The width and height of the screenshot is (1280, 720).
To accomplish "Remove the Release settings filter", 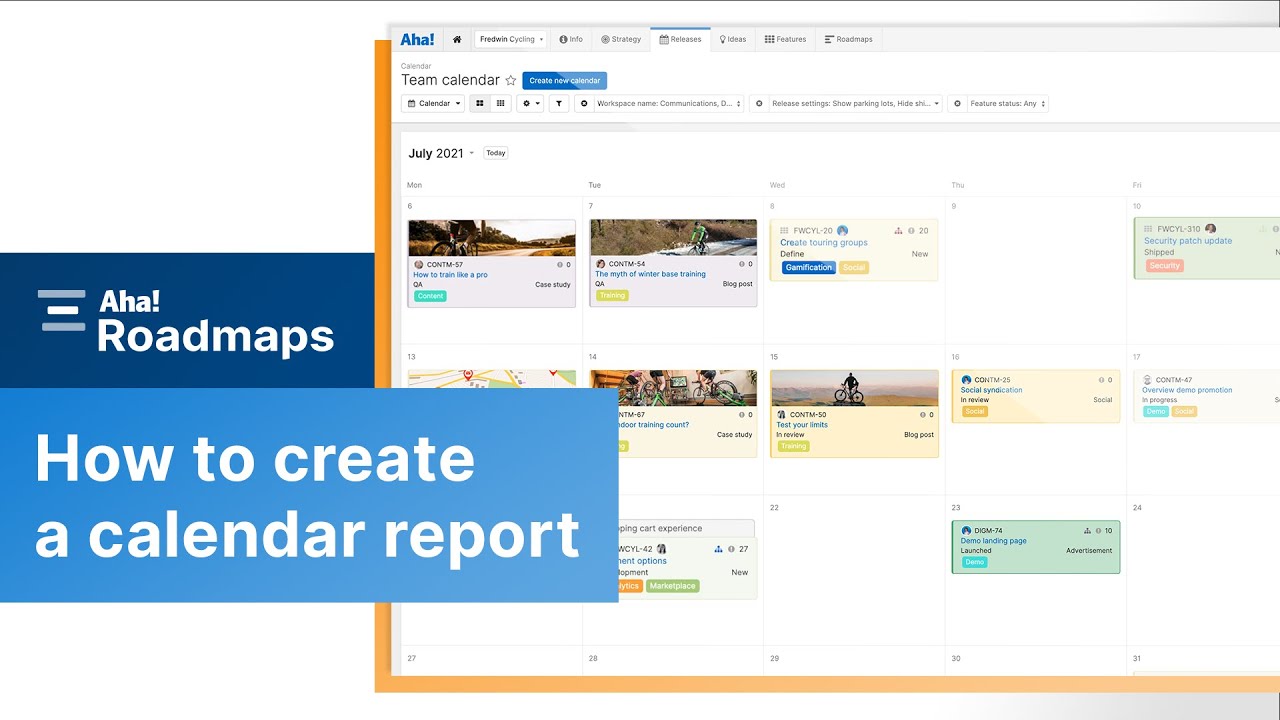I will [x=759, y=103].
